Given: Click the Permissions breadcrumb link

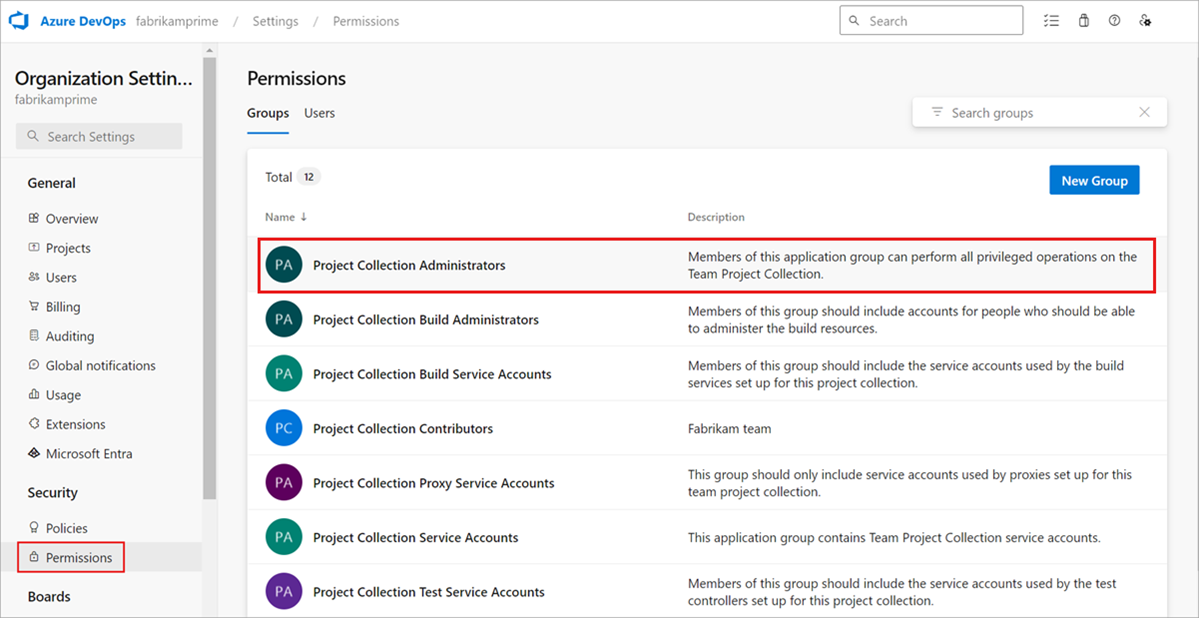Looking at the screenshot, I should (366, 21).
